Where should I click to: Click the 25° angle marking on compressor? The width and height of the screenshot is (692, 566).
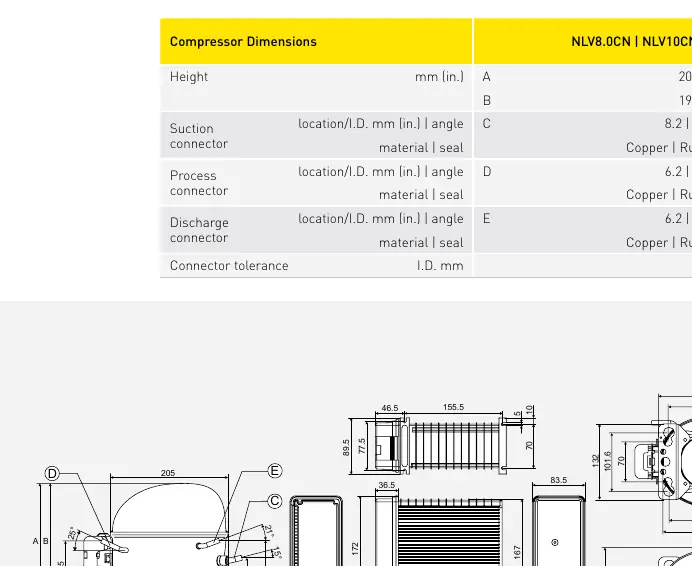click(x=72, y=533)
